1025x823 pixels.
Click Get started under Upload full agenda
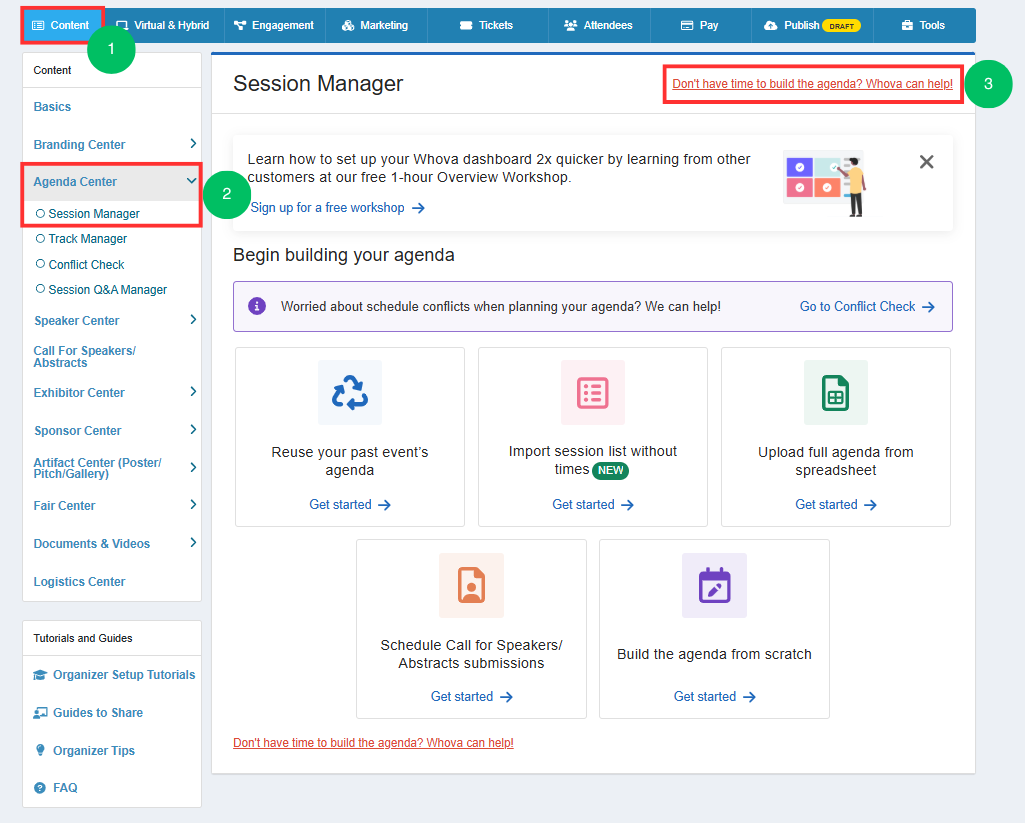[x=835, y=505]
